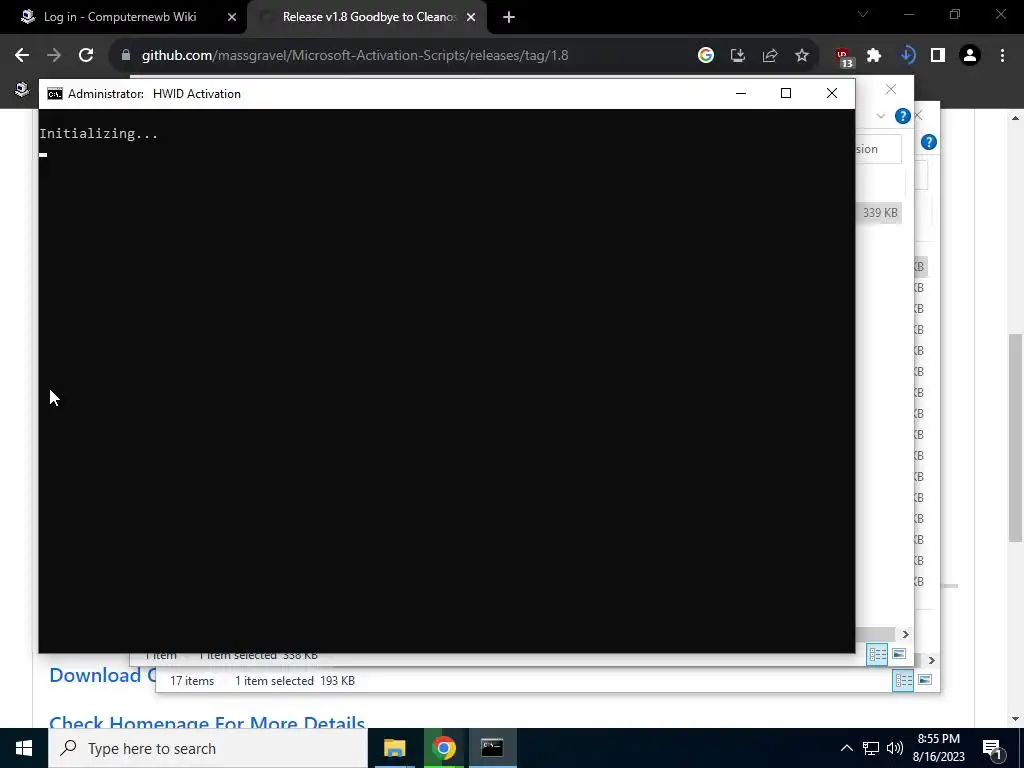
Task: Switch front Explorer to large icons view
Action: click(x=899, y=654)
